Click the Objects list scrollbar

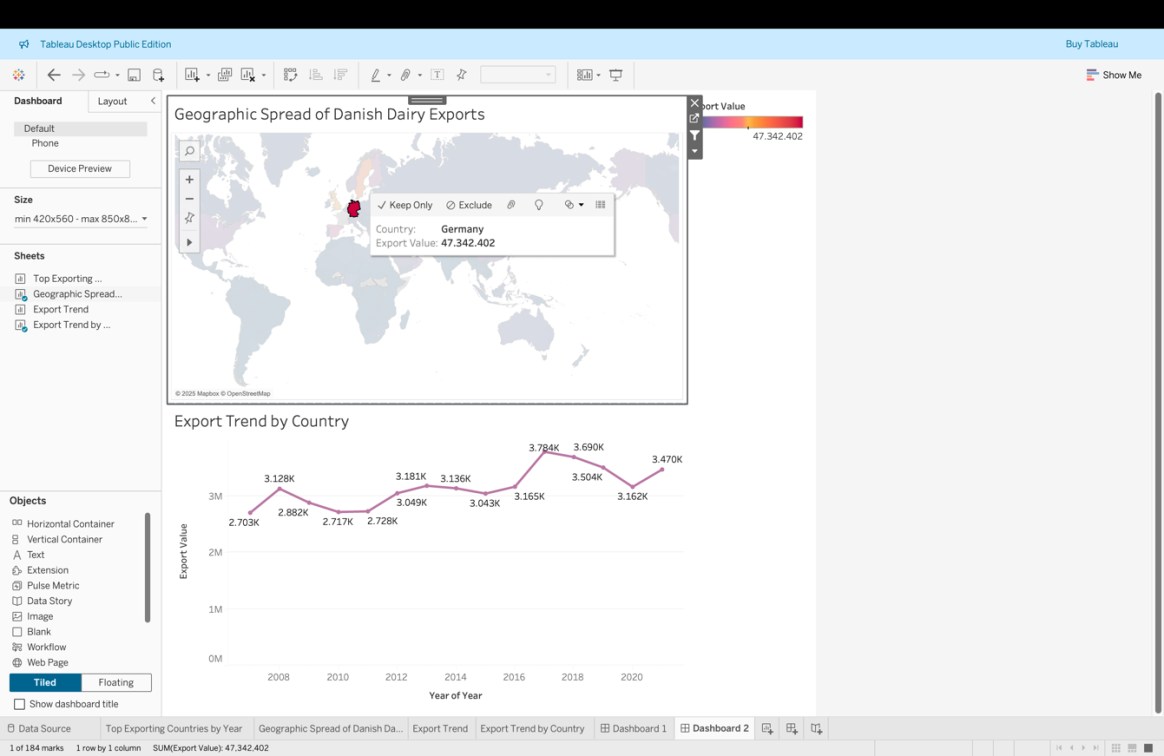click(x=147, y=567)
